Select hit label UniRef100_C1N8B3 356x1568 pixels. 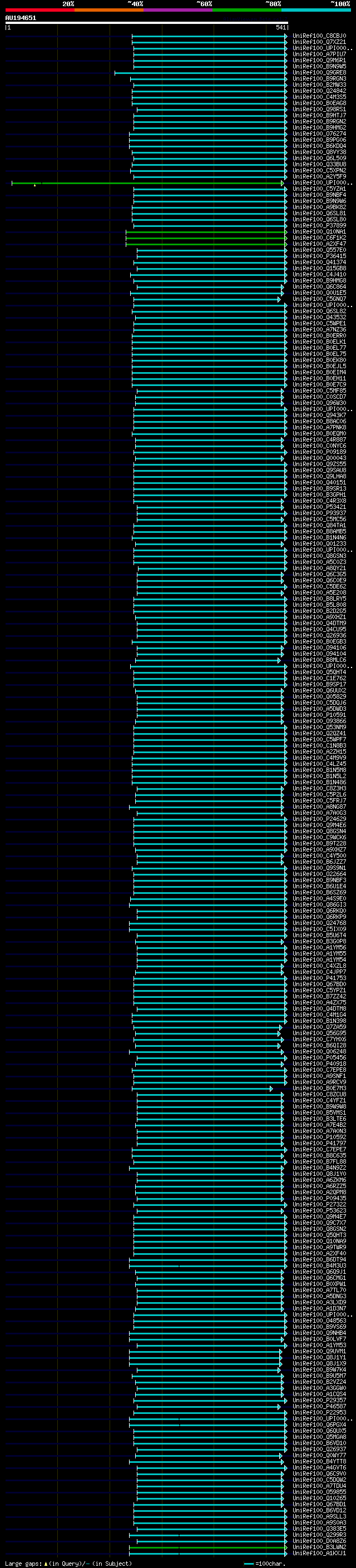coord(319,745)
